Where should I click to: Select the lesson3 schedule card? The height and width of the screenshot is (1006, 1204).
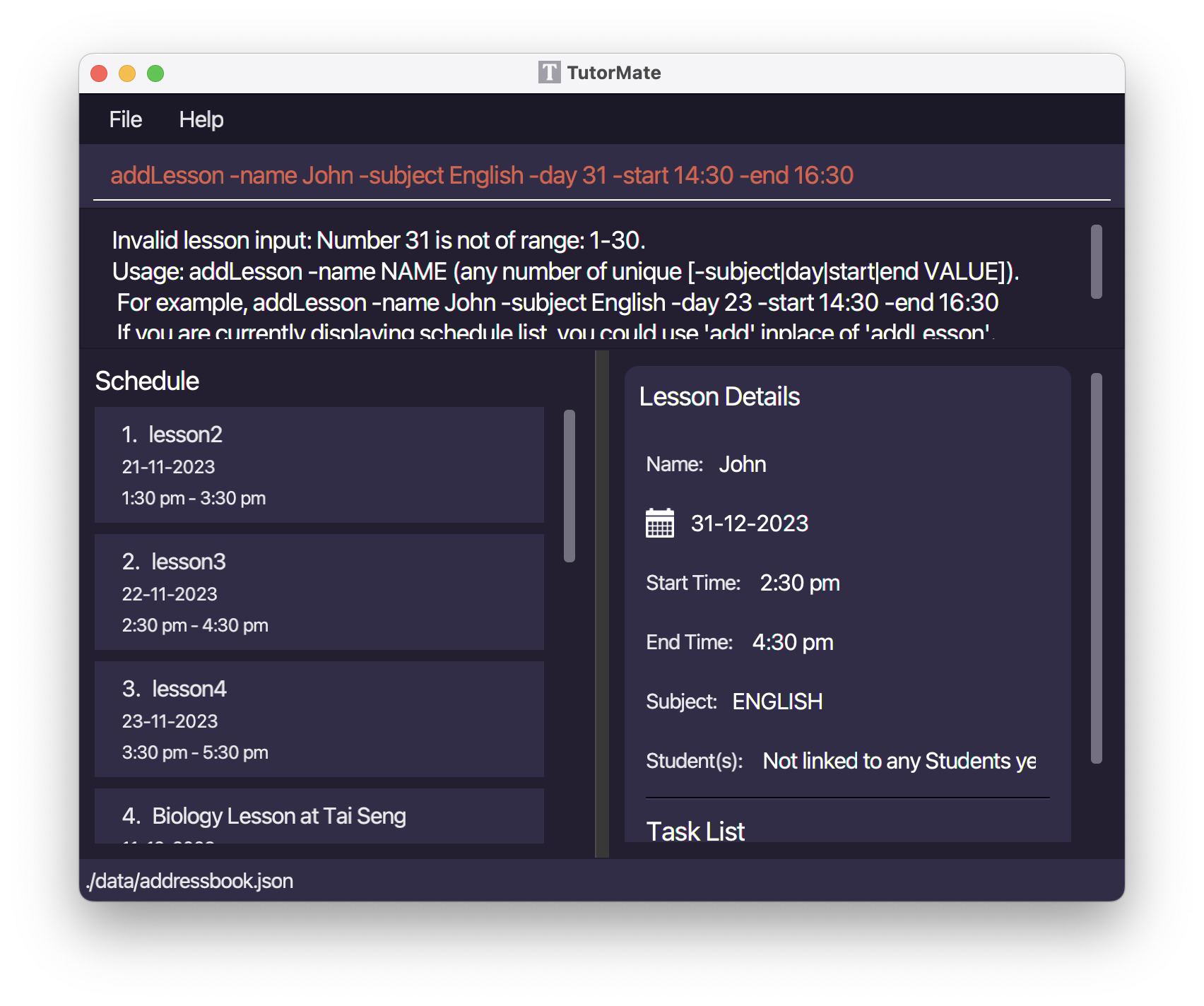(319, 592)
